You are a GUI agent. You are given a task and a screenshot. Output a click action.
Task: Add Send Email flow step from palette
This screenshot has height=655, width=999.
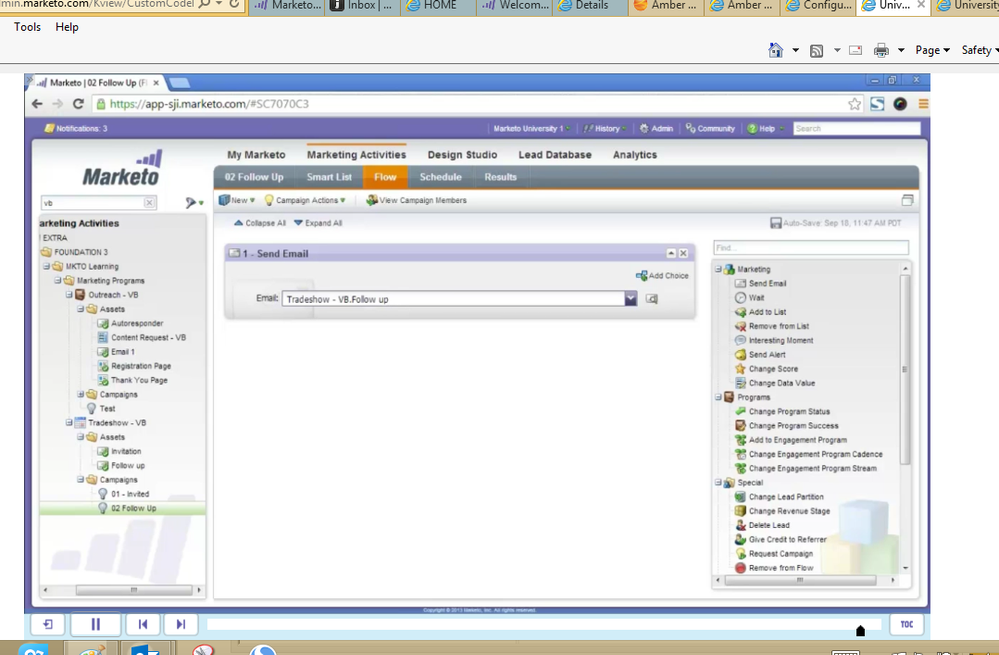tap(761, 284)
